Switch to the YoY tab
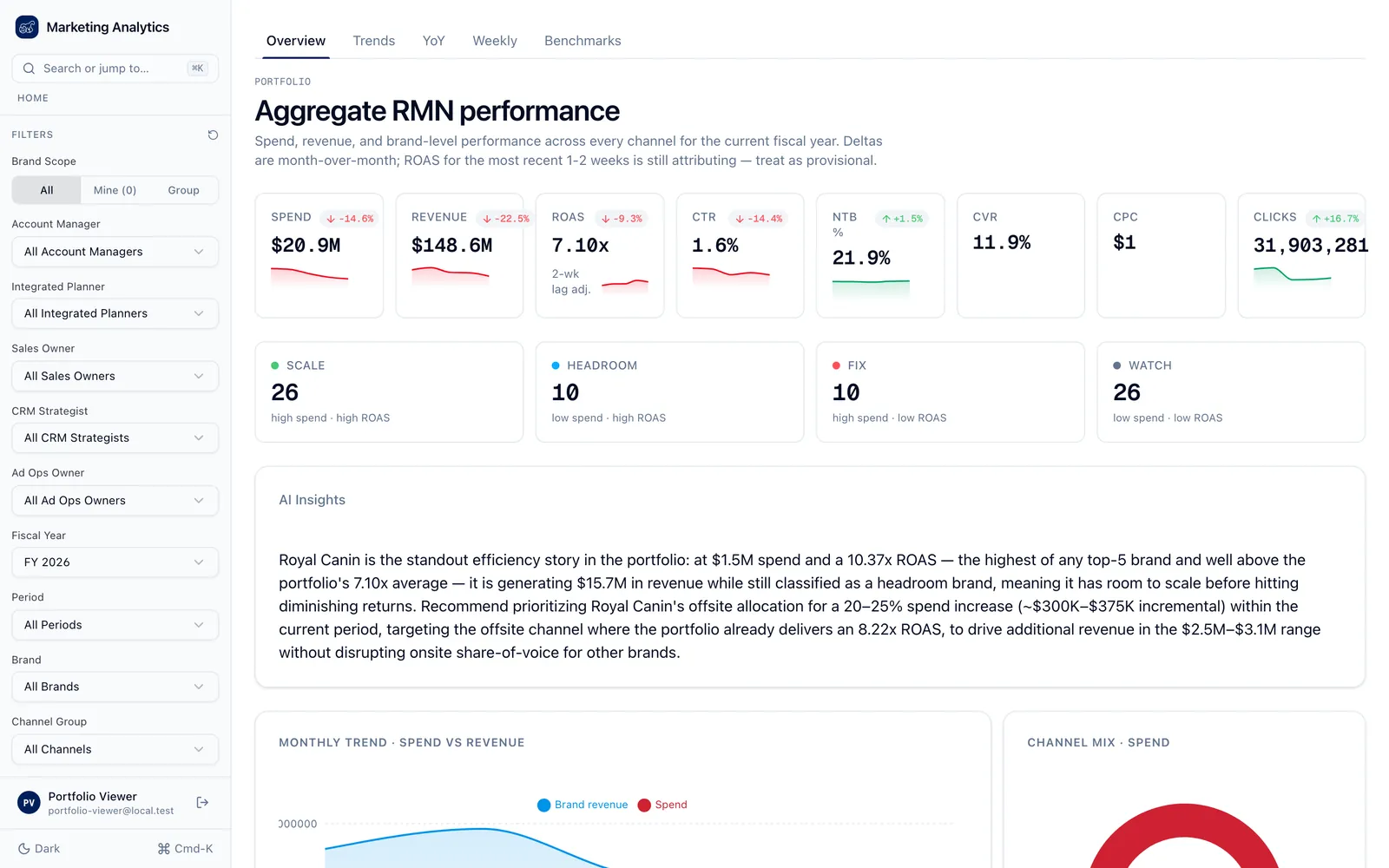The image size is (1389, 868). 434,41
